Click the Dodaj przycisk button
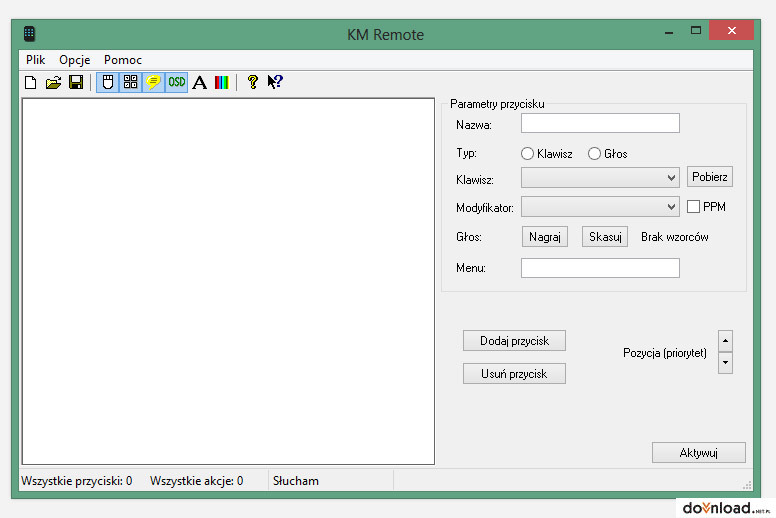The width and height of the screenshot is (776, 518). tap(514, 341)
